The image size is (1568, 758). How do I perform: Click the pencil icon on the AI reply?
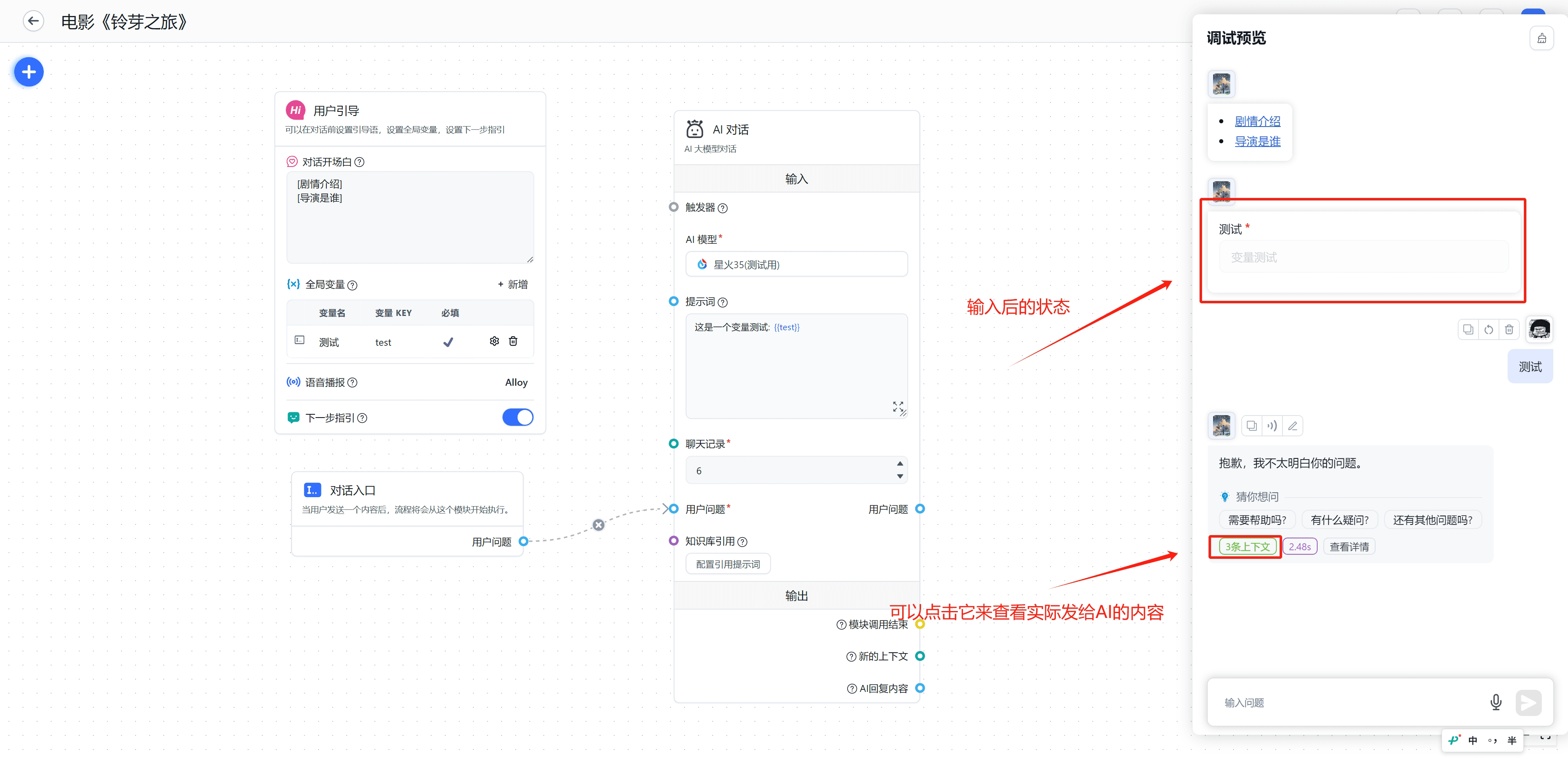pos(1292,426)
